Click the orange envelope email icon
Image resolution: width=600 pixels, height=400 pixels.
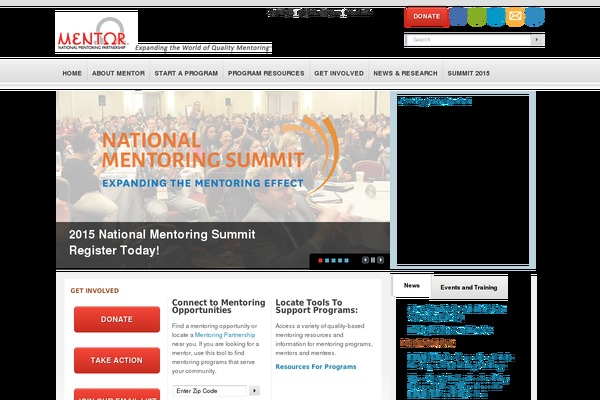pos(515,16)
